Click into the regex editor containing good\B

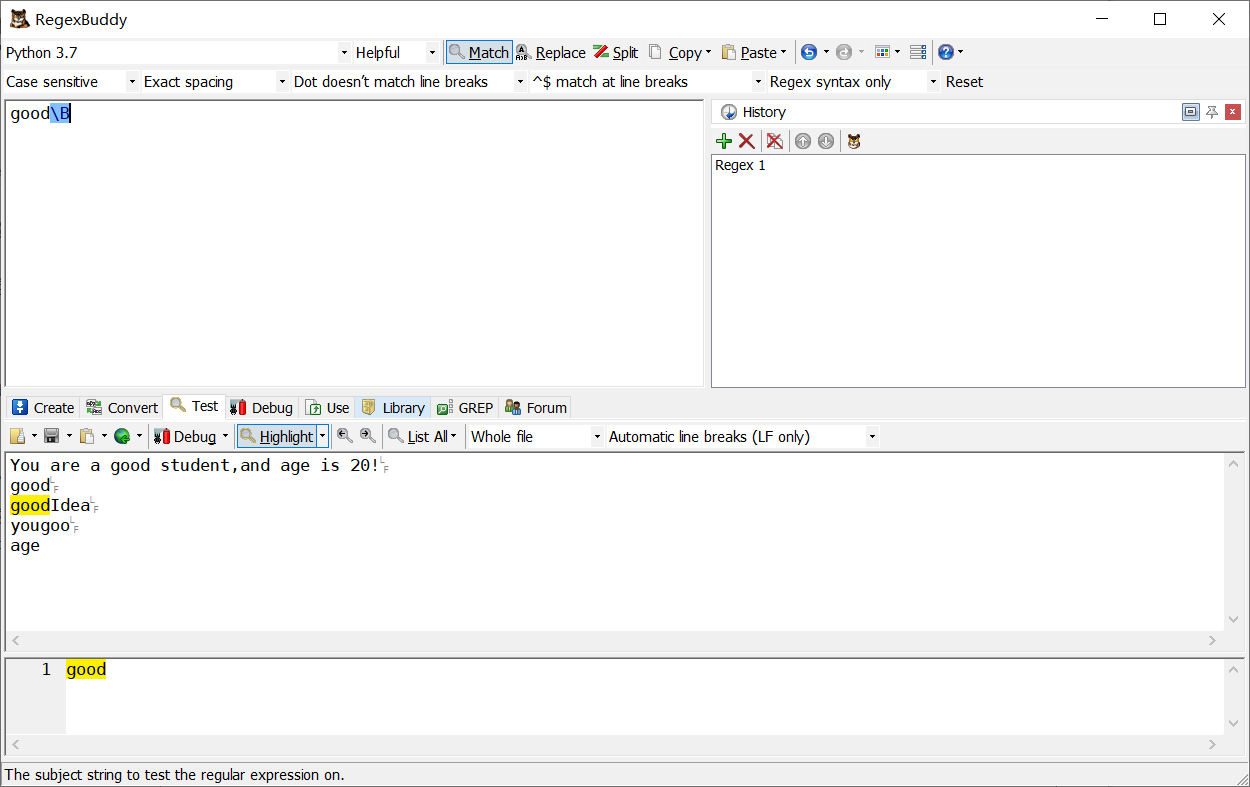[x=354, y=243]
